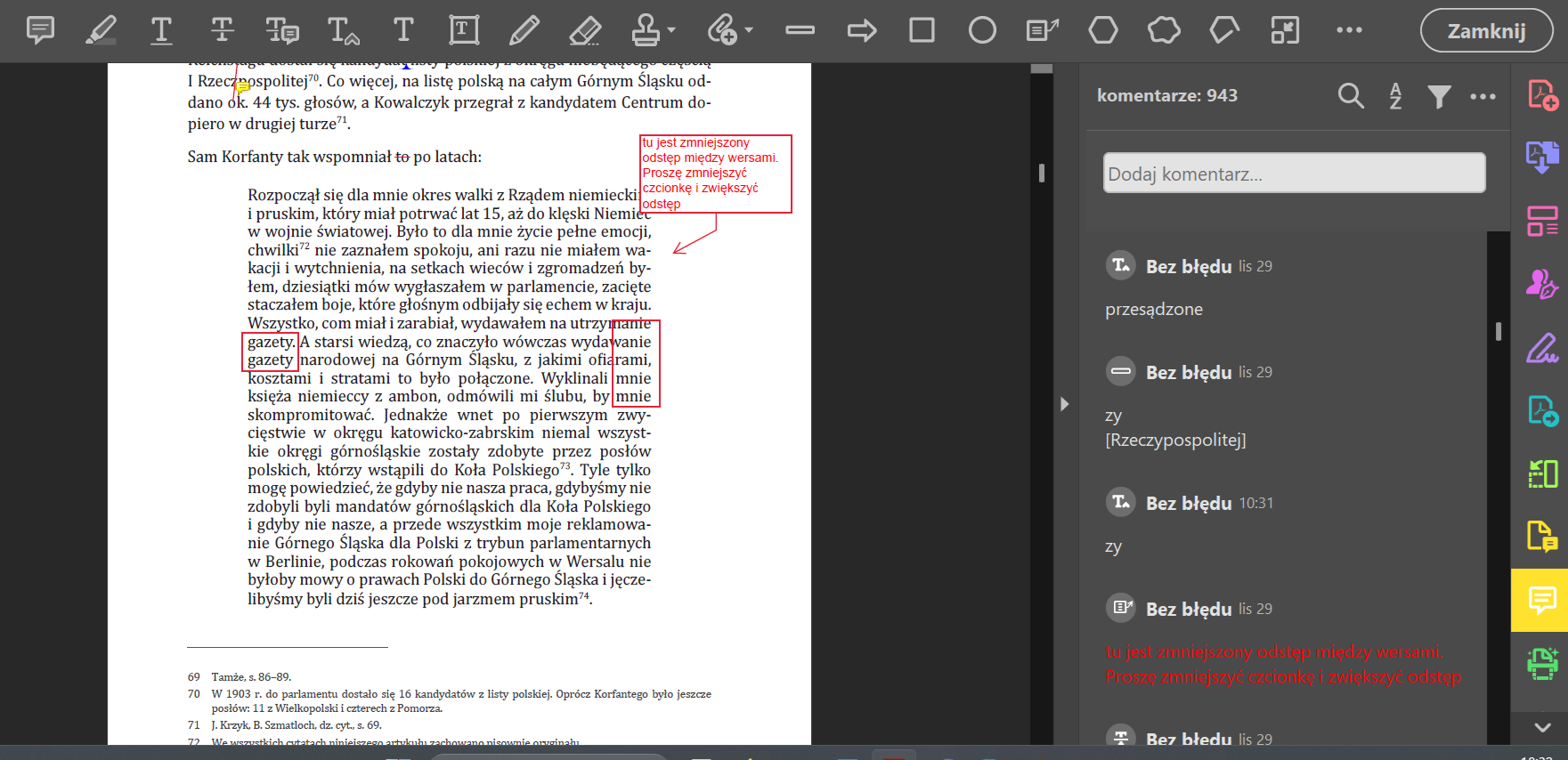1568x760 pixels.
Task: Pick the strikethrough text tool
Action: (222, 30)
